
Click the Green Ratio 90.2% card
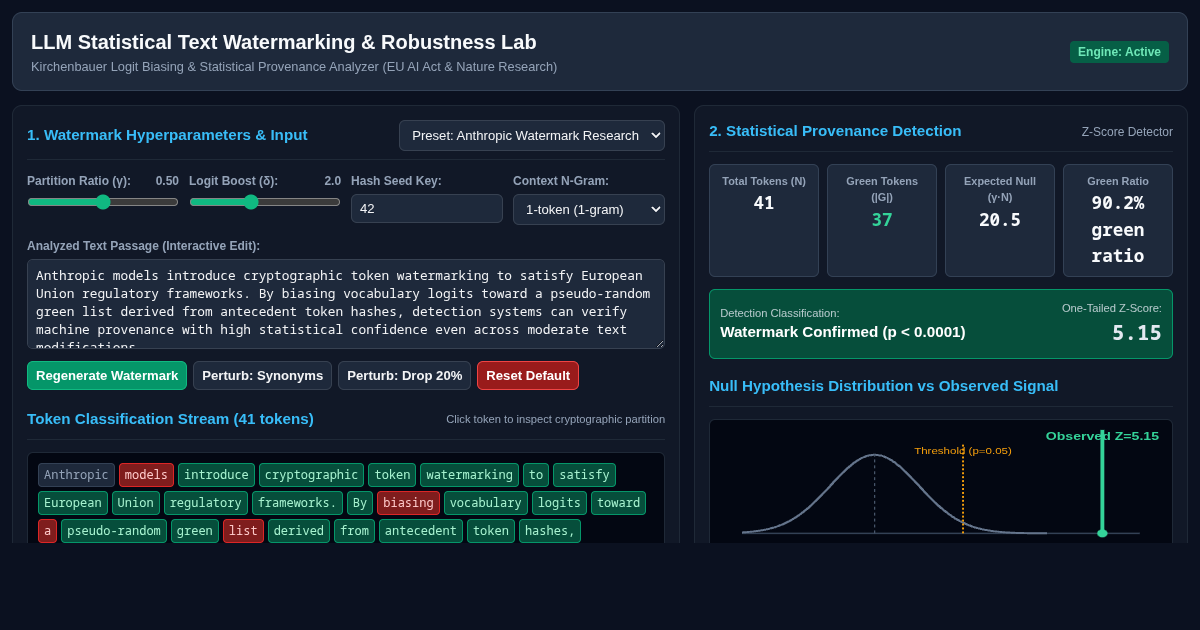coord(1118,220)
